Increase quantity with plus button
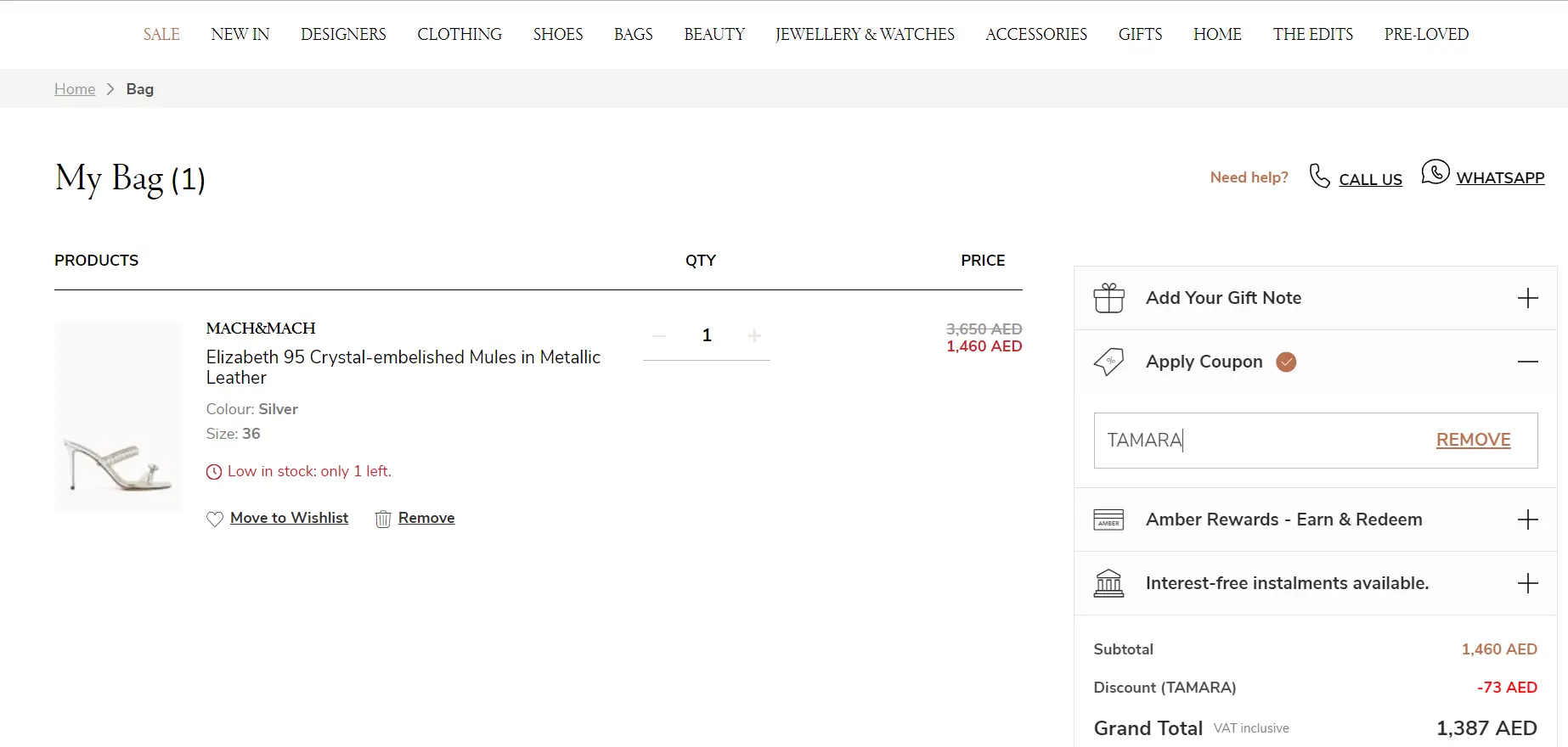This screenshot has height=747, width=1568. click(754, 336)
